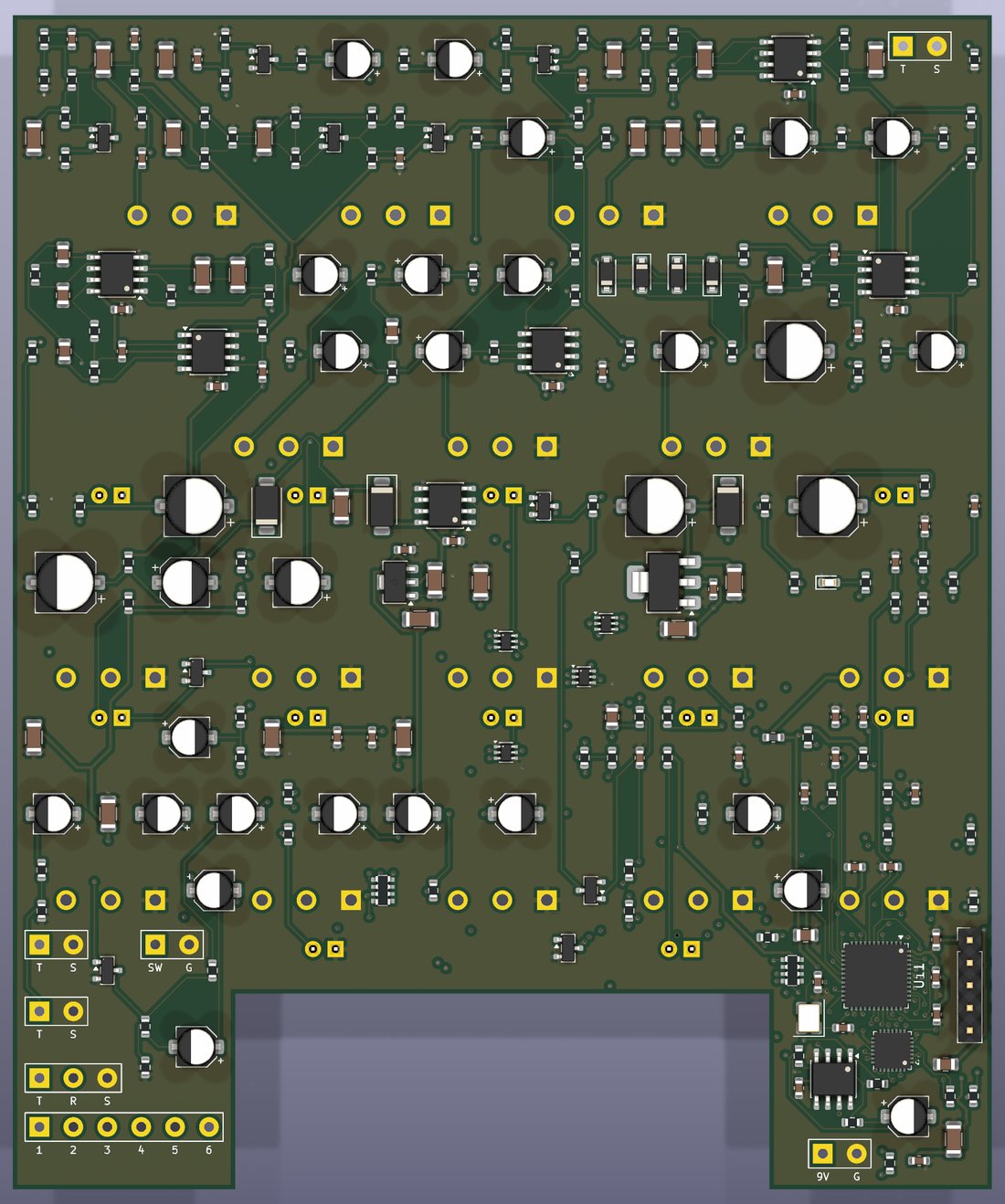Select S pad in top-right corner header
The height and width of the screenshot is (1204, 1005).
coord(936,46)
